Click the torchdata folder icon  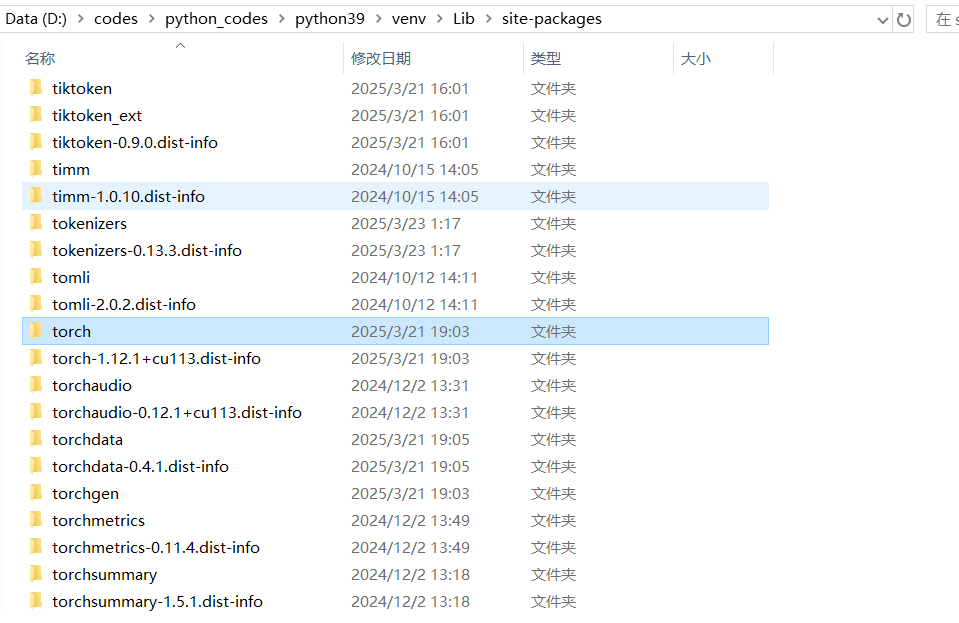point(36,439)
